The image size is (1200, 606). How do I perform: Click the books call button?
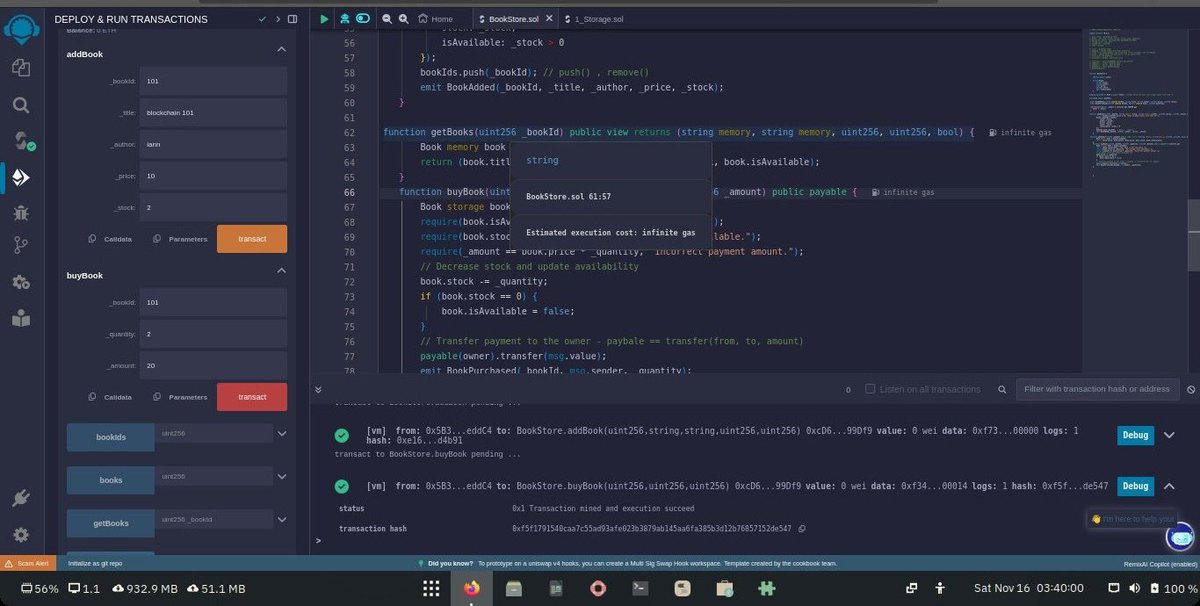click(110, 480)
